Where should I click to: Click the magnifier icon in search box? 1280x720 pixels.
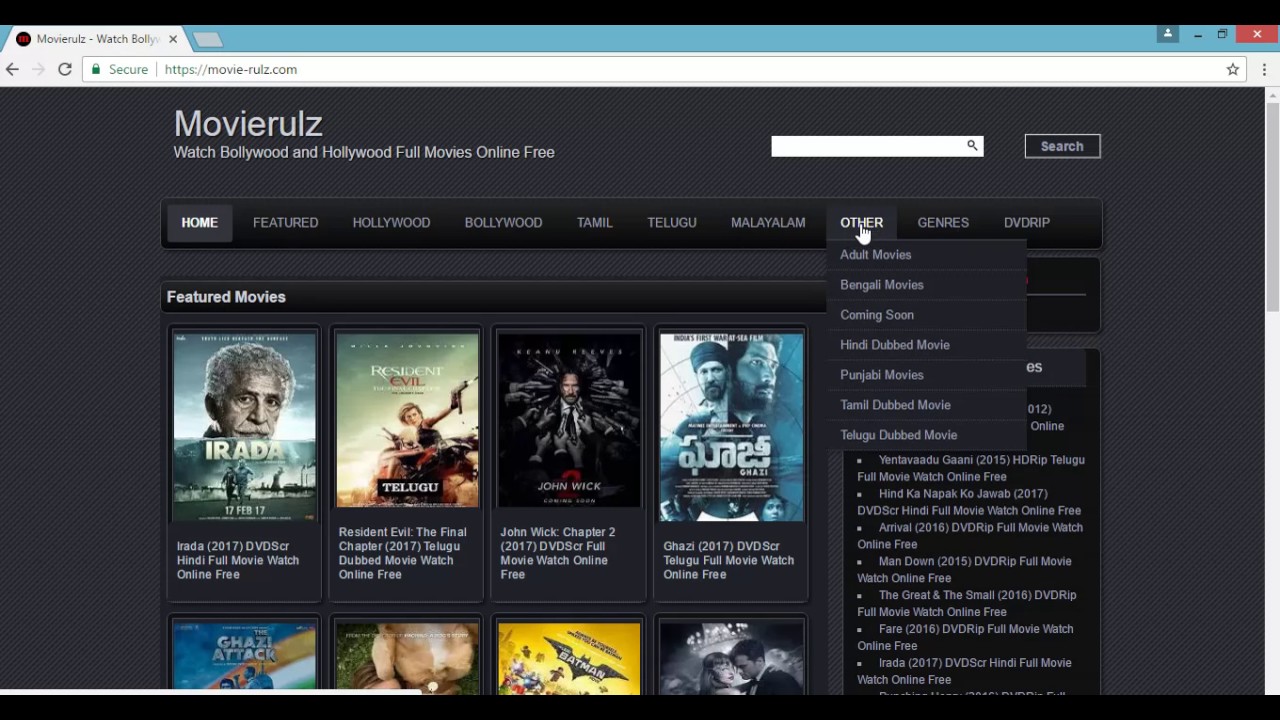(972, 146)
